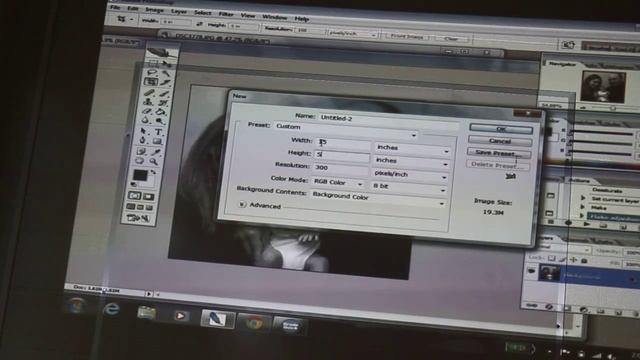This screenshot has height=360, width=640.
Task: Select the History Brush tool
Action: [x=162, y=102]
